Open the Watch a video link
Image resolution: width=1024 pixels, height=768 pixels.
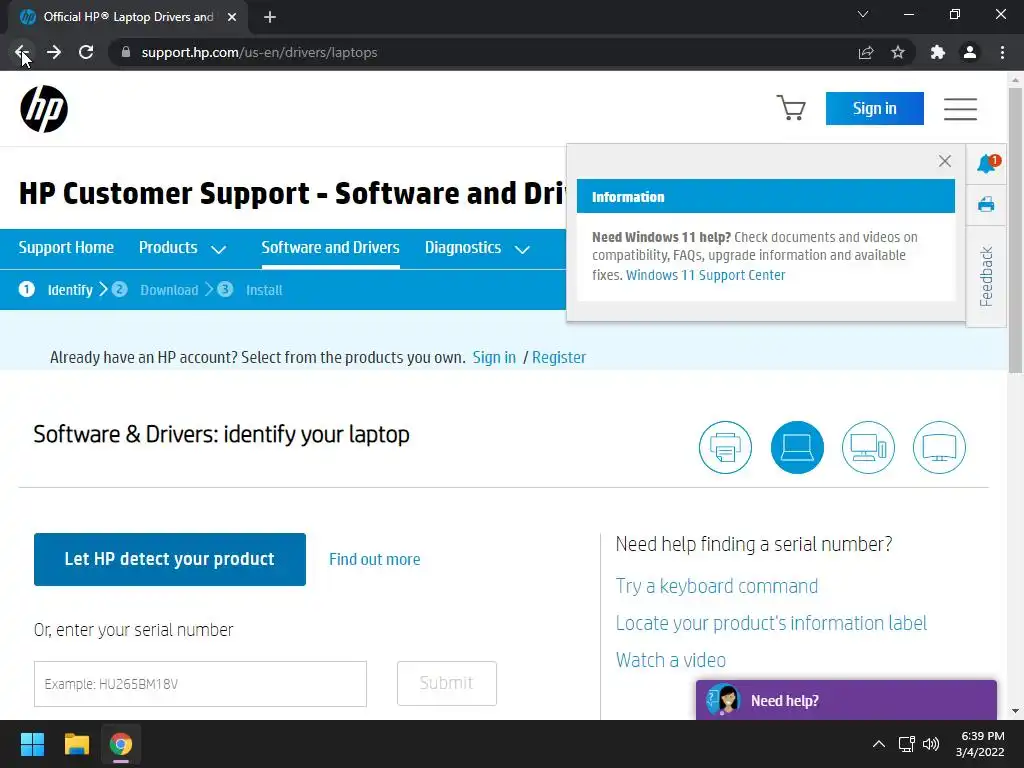pos(671,660)
